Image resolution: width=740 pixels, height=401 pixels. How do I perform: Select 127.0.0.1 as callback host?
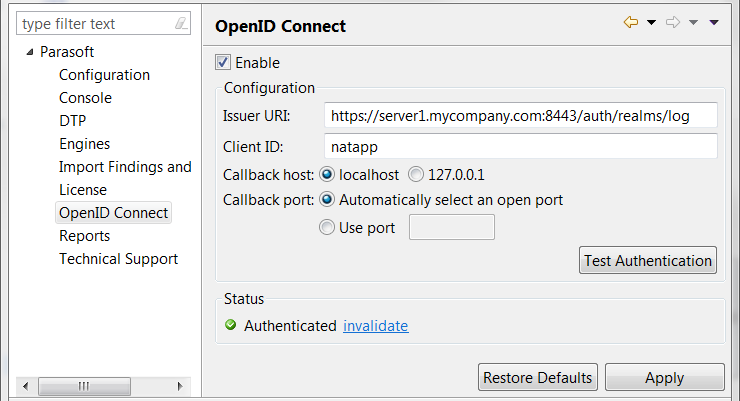coord(416,175)
